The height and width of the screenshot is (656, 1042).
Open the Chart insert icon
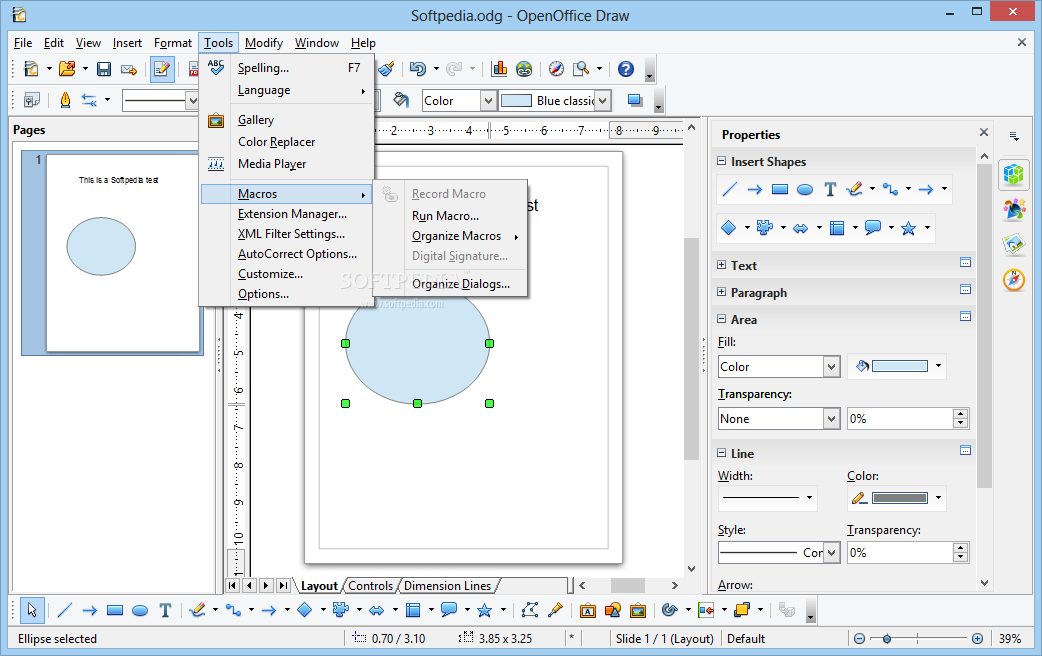(x=499, y=68)
